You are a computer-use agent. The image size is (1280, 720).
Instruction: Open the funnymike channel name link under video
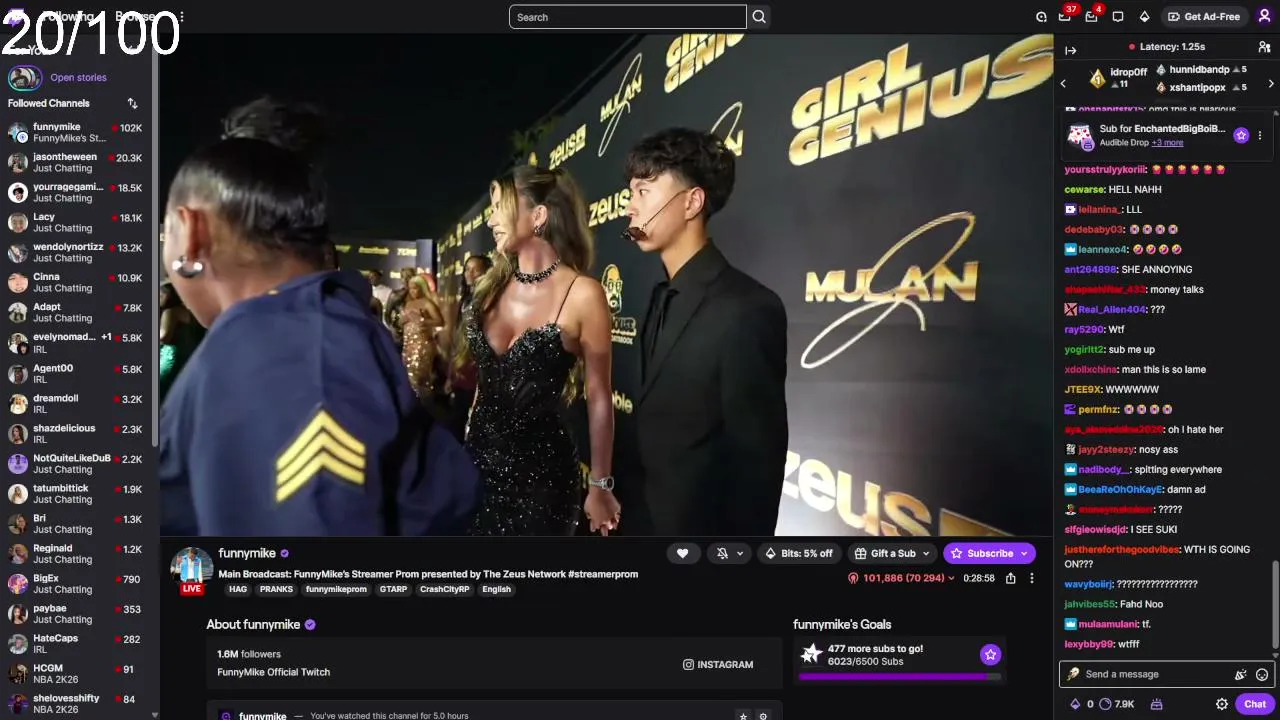tap(247, 553)
